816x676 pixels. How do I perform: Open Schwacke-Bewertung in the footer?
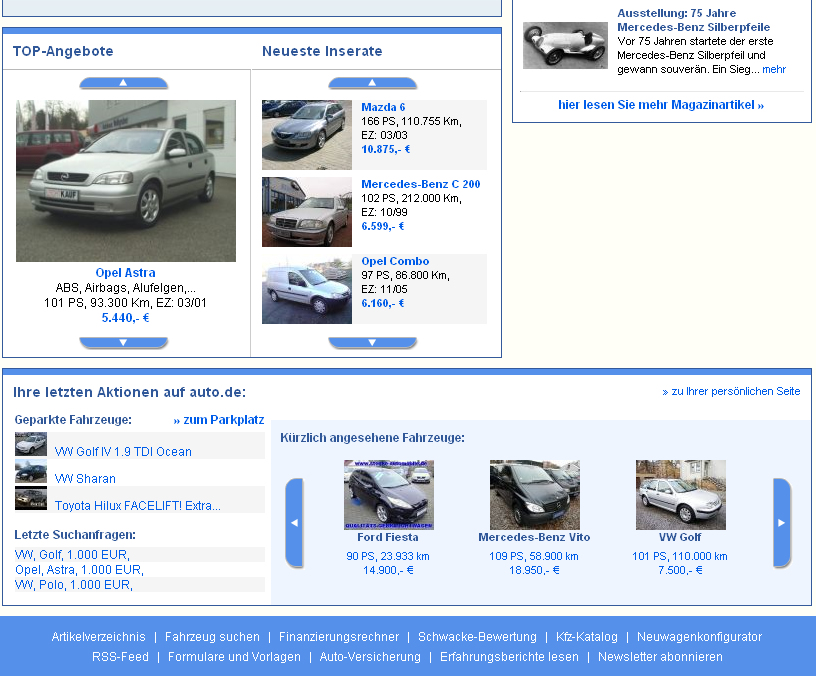[x=477, y=637]
